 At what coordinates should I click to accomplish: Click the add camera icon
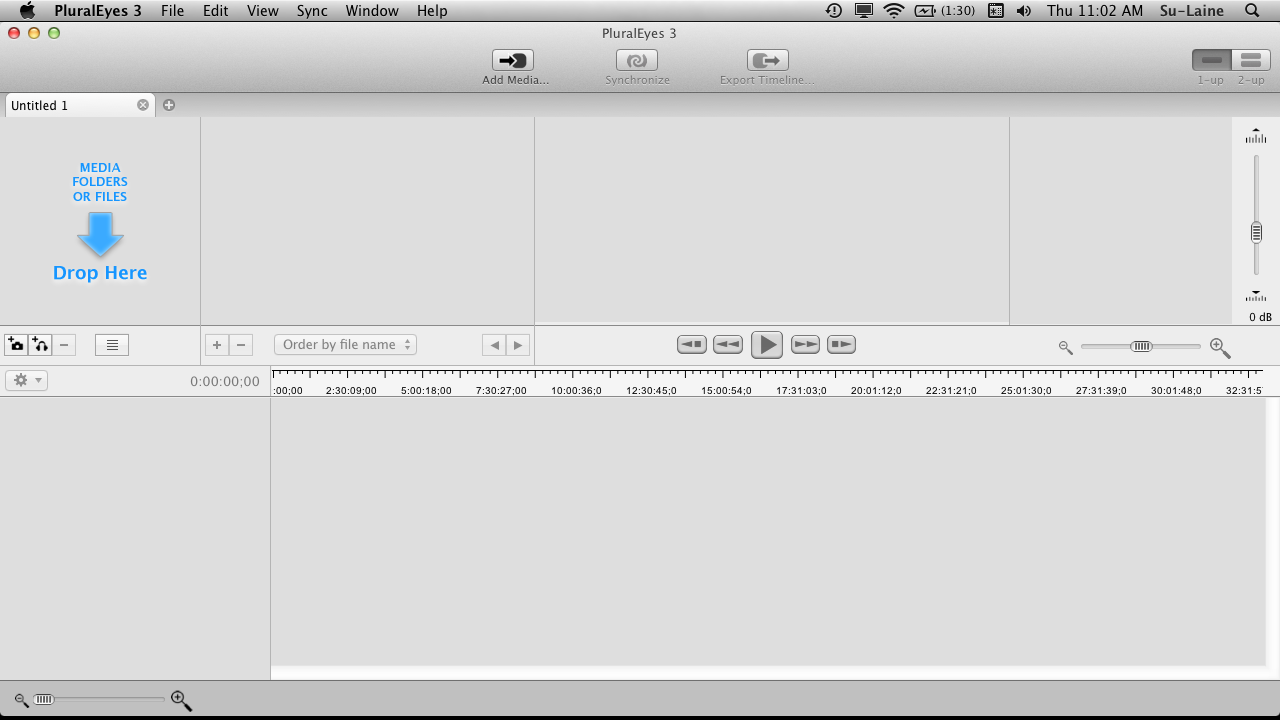click(16, 345)
